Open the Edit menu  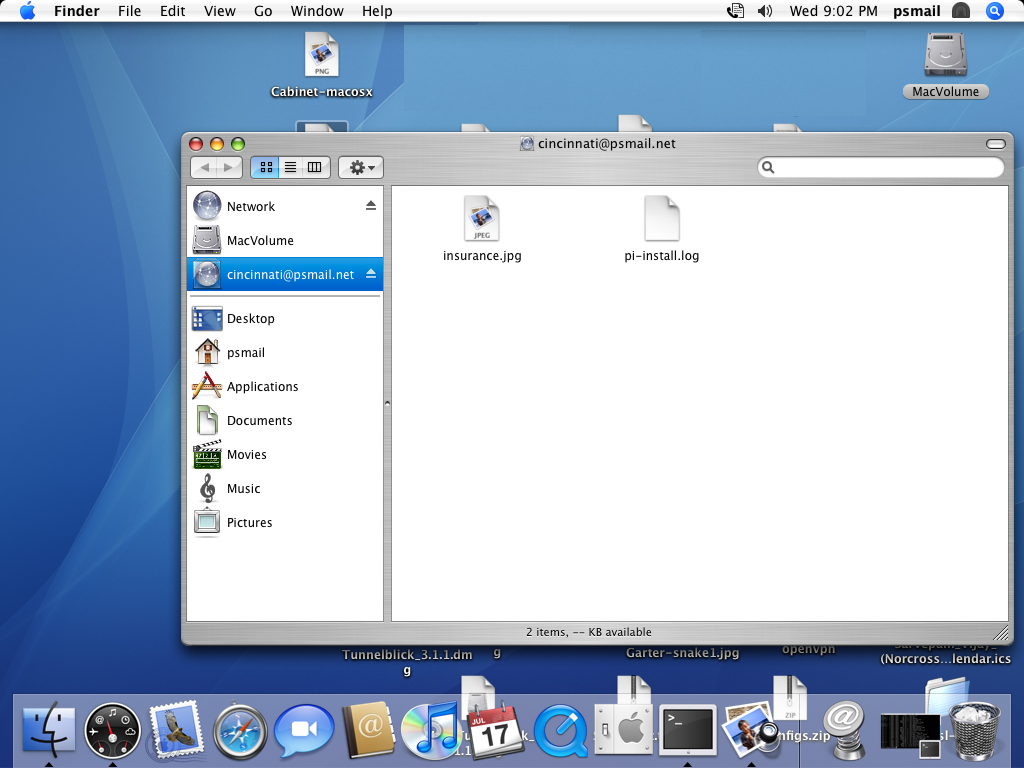[172, 11]
